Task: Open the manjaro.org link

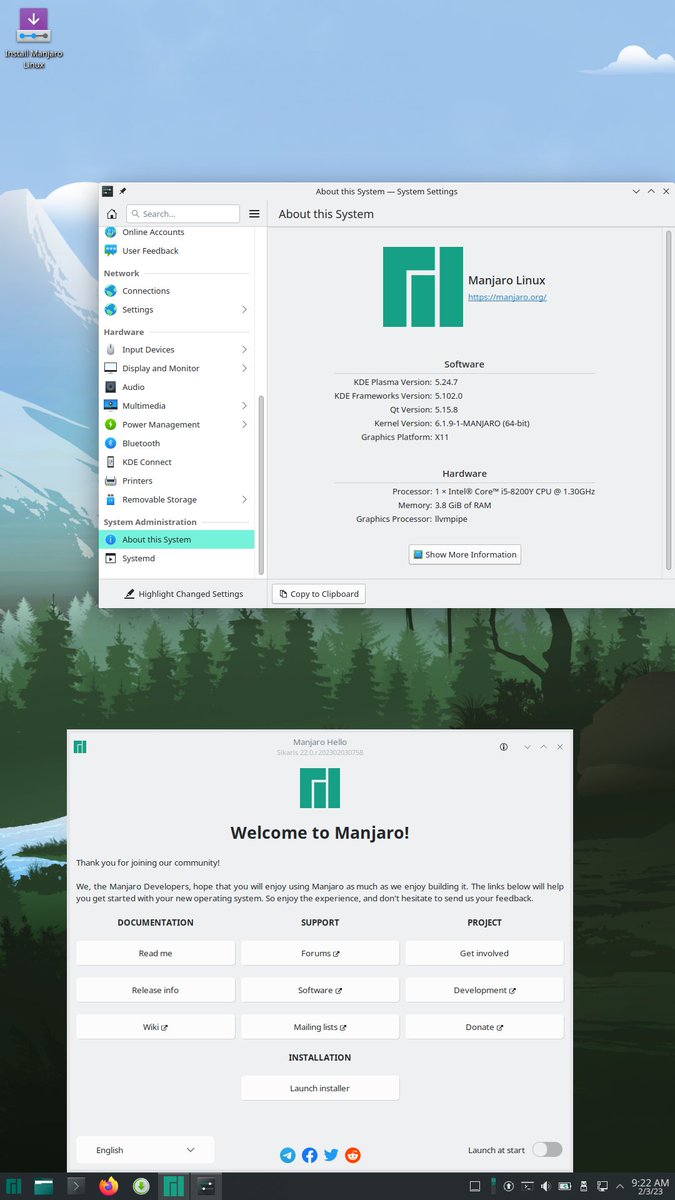Action: pyautogui.click(x=507, y=297)
